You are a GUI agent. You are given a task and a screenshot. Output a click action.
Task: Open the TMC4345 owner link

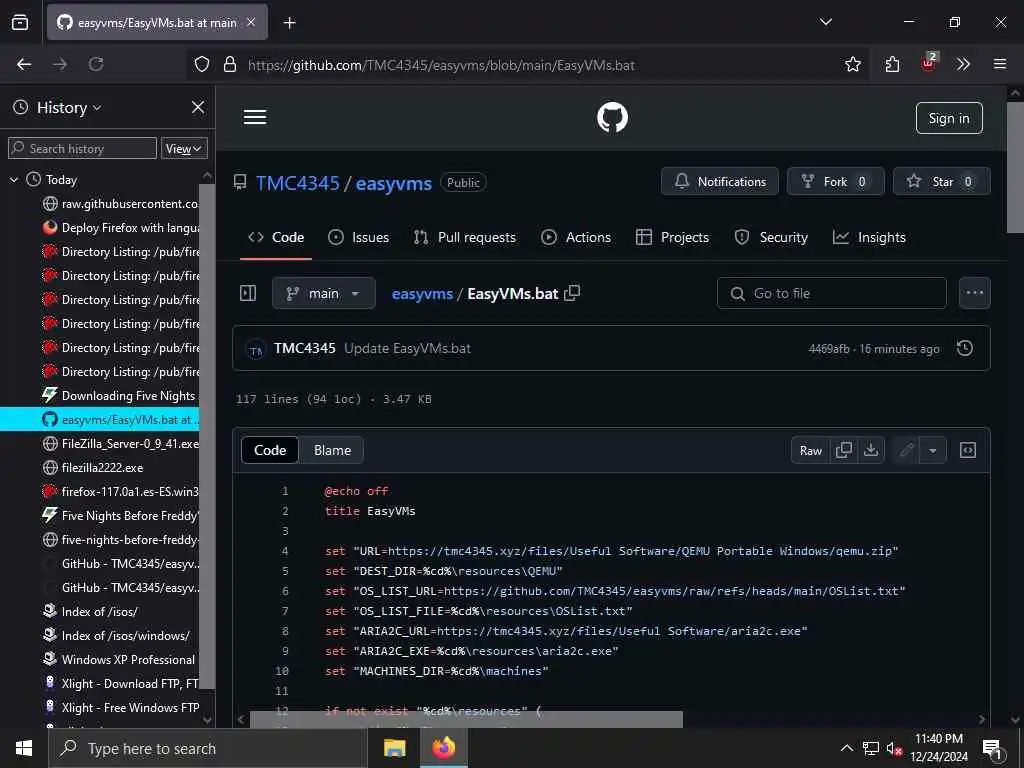pos(298,183)
